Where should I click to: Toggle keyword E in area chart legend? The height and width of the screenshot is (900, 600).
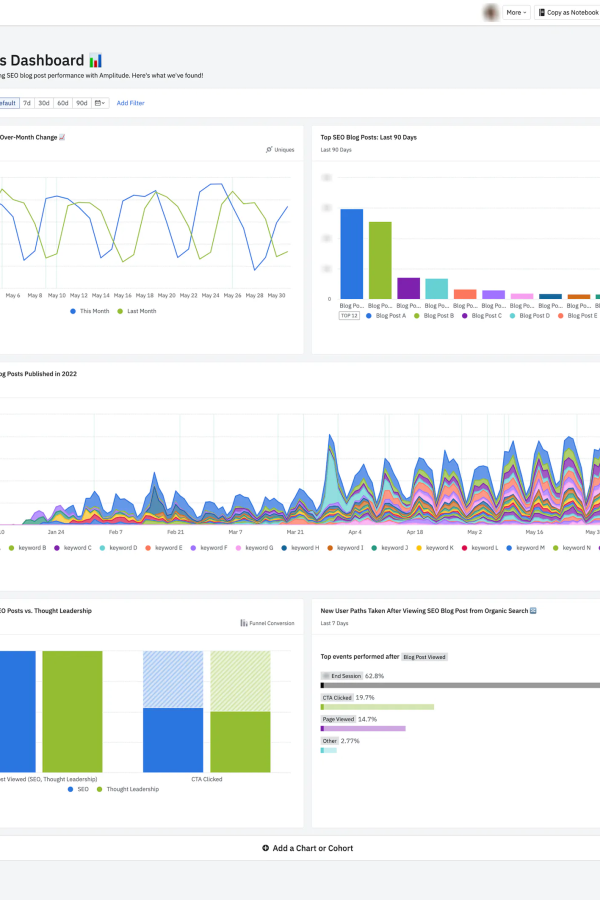click(x=164, y=548)
